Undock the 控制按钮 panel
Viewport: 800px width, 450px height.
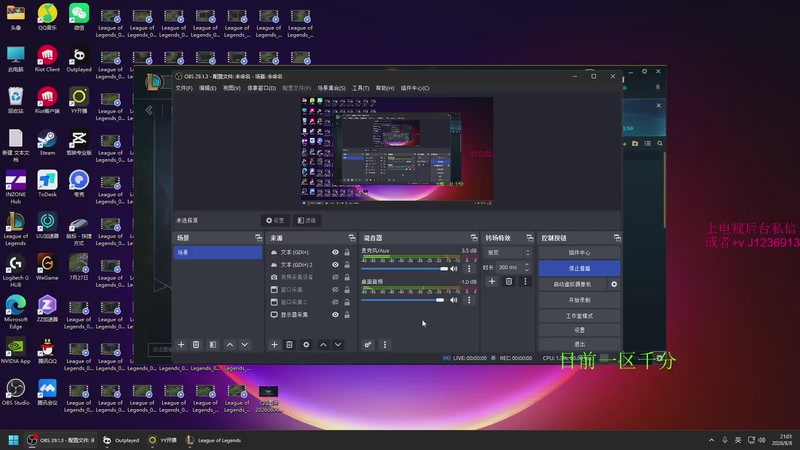click(617, 238)
